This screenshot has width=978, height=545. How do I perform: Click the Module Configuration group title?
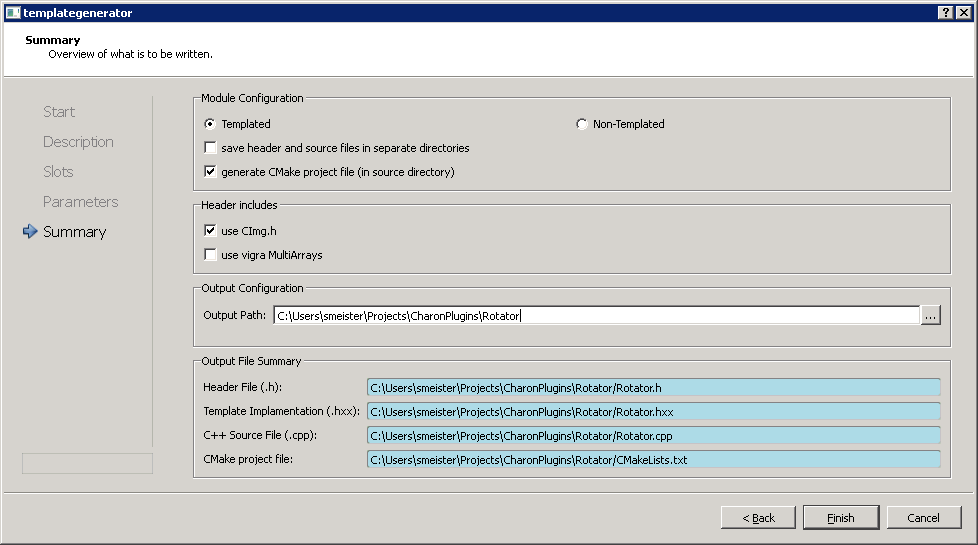point(252,98)
